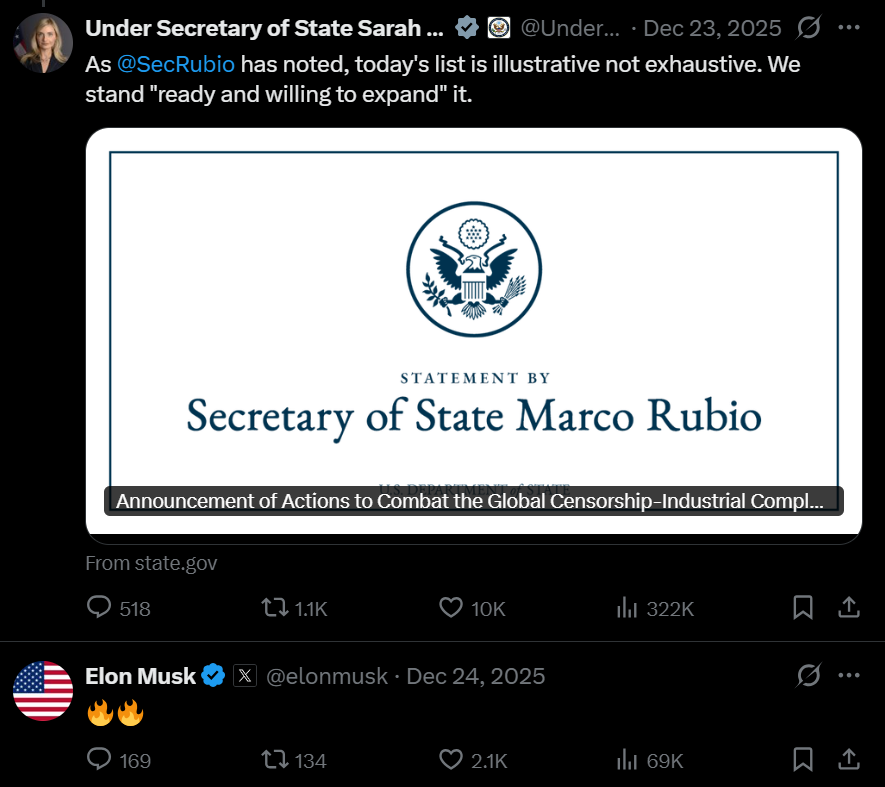
Task: Click Elon Musk's American flag avatar
Action: [x=43, y=691]
